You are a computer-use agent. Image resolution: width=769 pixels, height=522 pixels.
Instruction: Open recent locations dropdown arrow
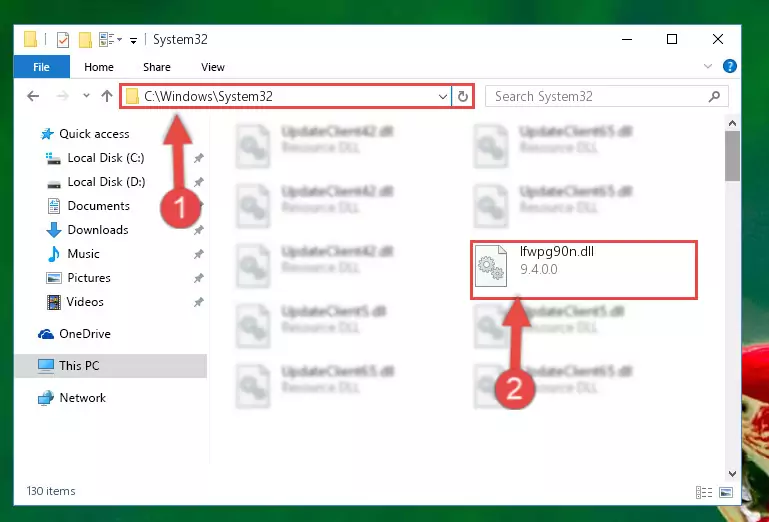(86, 96)
